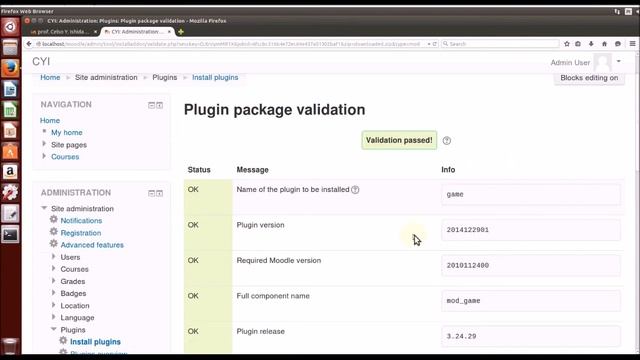Open a new browser tab
Image resolution: width=640 pixels, height=360 pixels.
click(181, 31)
